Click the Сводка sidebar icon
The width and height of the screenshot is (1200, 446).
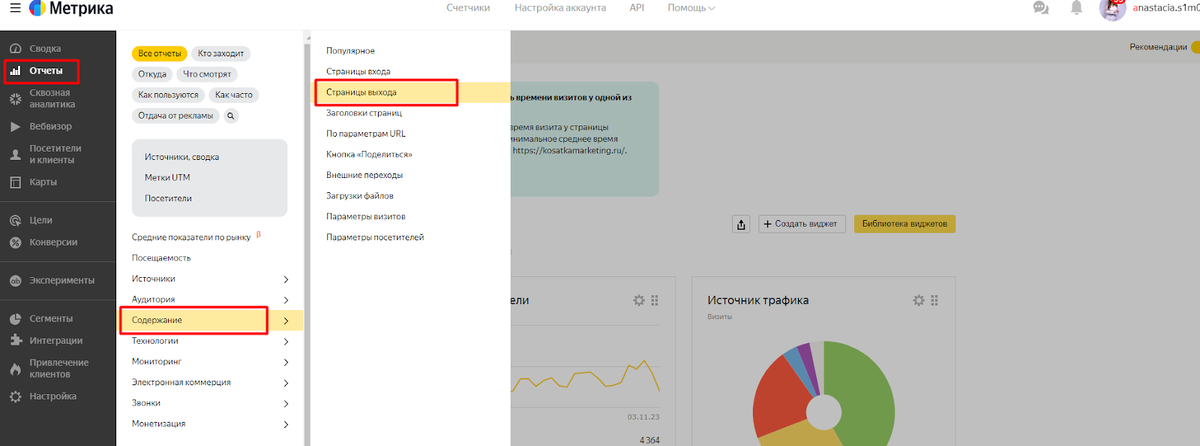point(15,48)
